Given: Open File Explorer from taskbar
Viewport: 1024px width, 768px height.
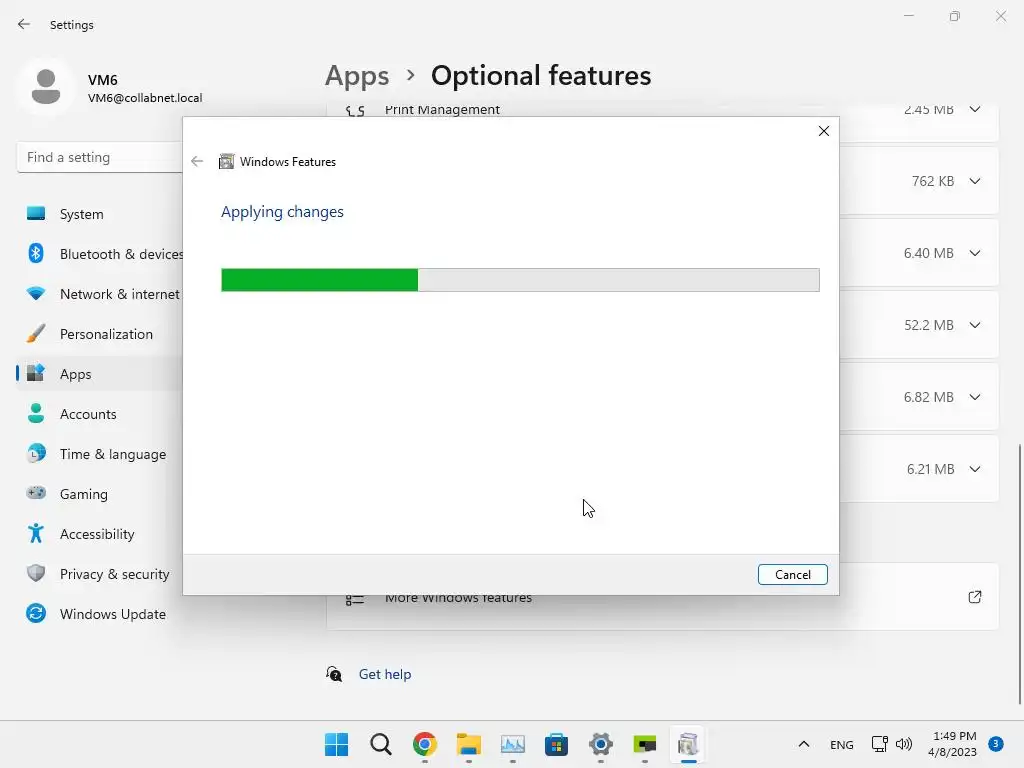Looking at the screenshot, I should [468, 744].
